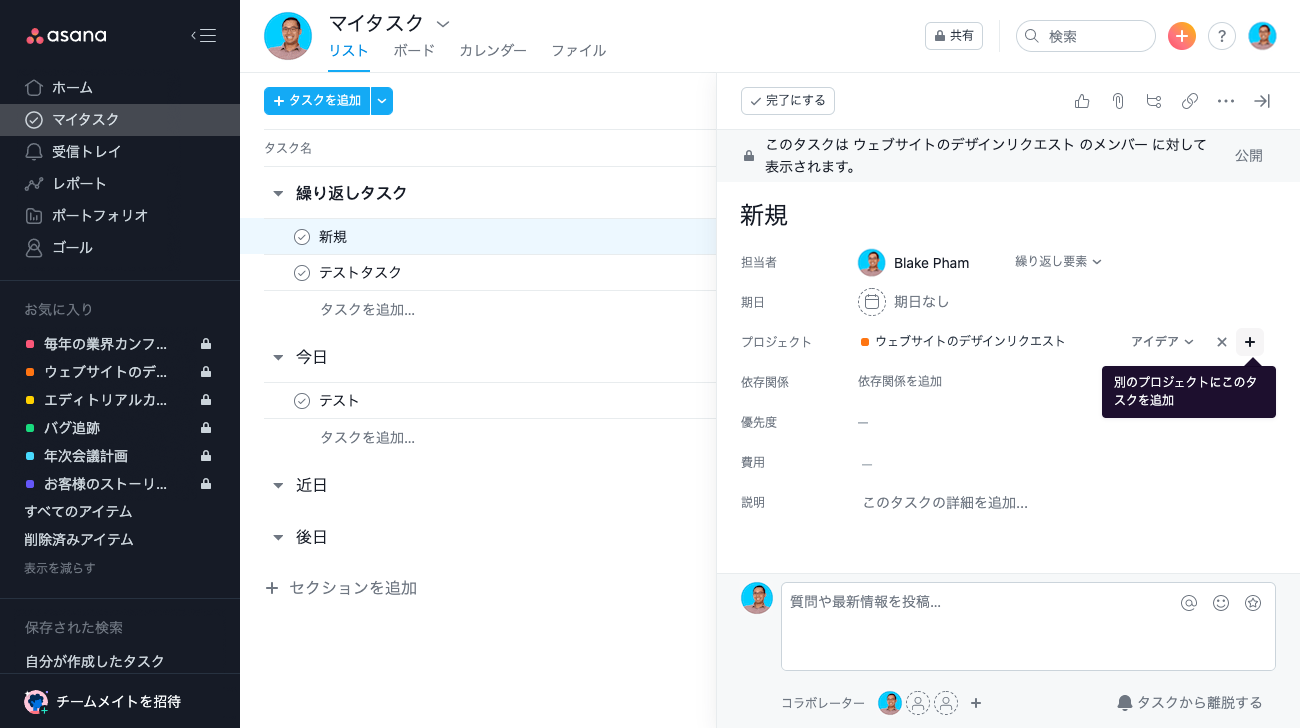The image size is (1300, 728).
Task: Collapse the sidebar with the hamburger icon
Action: coord(203,36)
